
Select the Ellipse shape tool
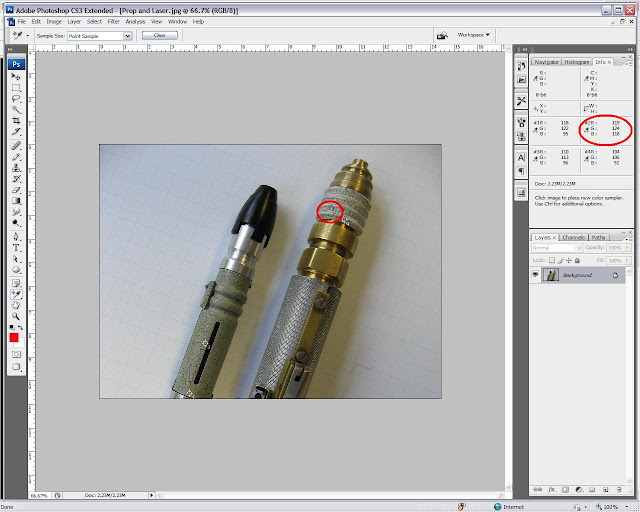[16, 270]
